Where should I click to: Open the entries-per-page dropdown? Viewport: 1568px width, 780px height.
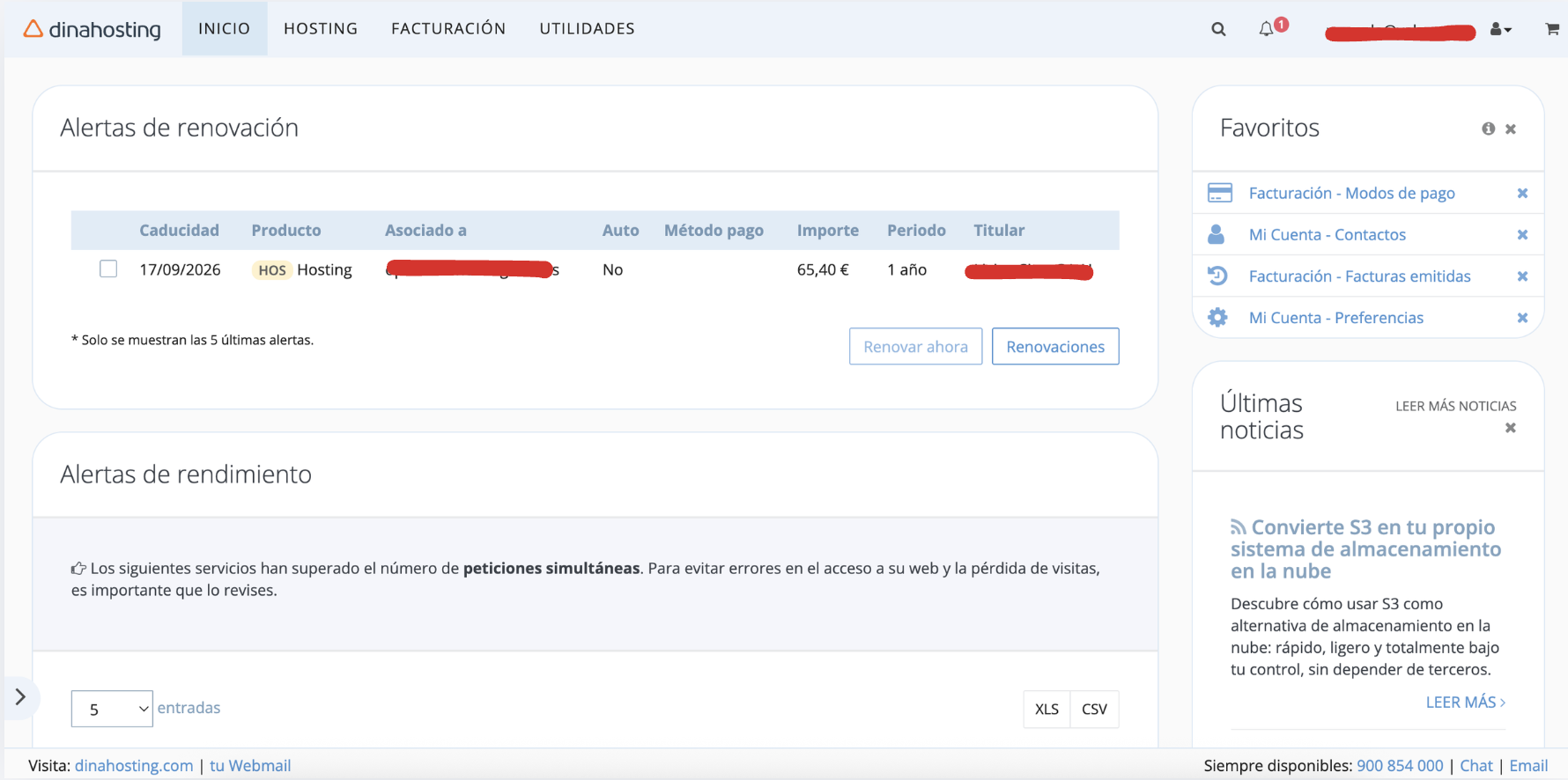[x=112, y=709]
